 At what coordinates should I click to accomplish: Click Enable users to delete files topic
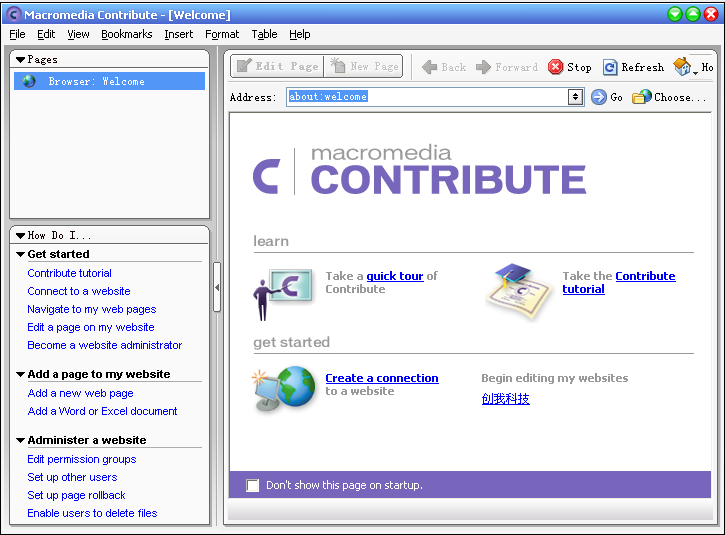(x=92, y=513)
